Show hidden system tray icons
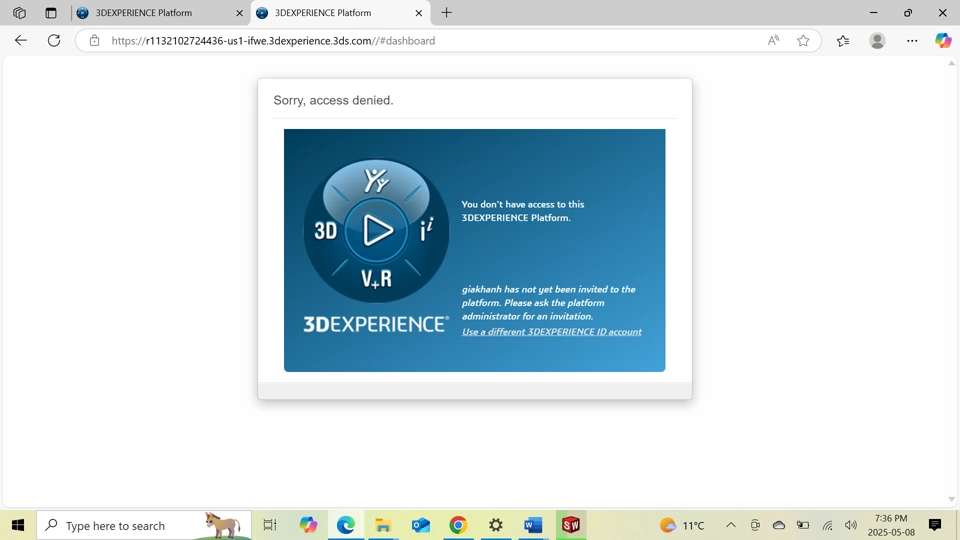The image size is (960, 540). [730, 525]
